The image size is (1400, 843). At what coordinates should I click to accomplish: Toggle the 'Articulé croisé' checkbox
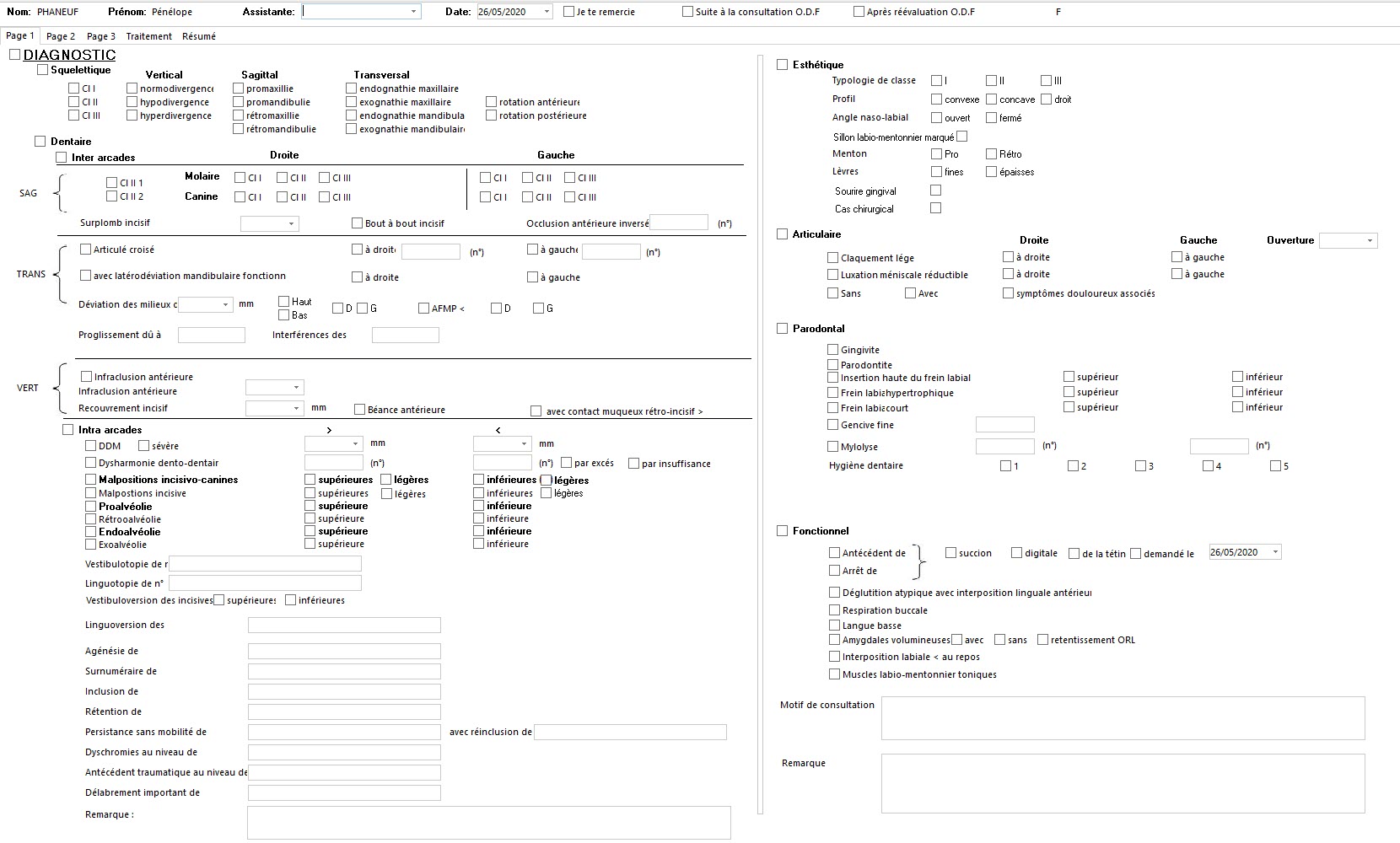coord(85,249)
